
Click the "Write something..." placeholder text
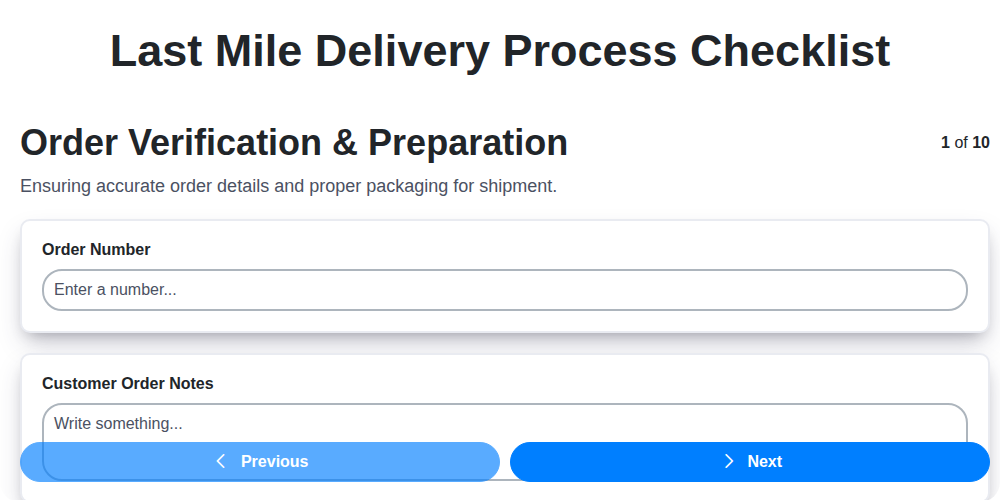[x=118, y=423]
